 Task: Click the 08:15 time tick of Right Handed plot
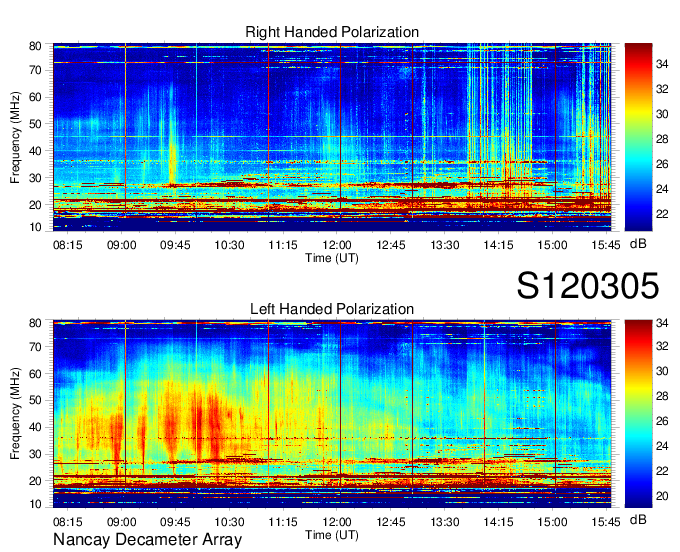coord(68,245)
